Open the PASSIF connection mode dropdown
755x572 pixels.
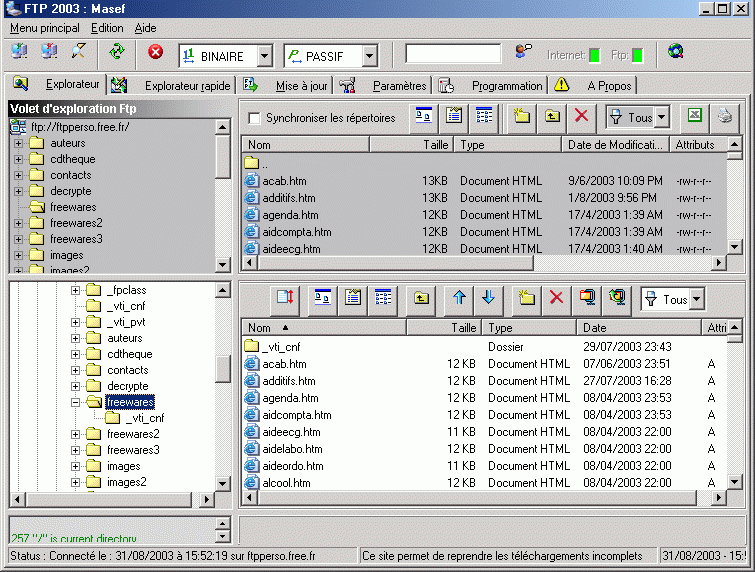click(369, 56)
